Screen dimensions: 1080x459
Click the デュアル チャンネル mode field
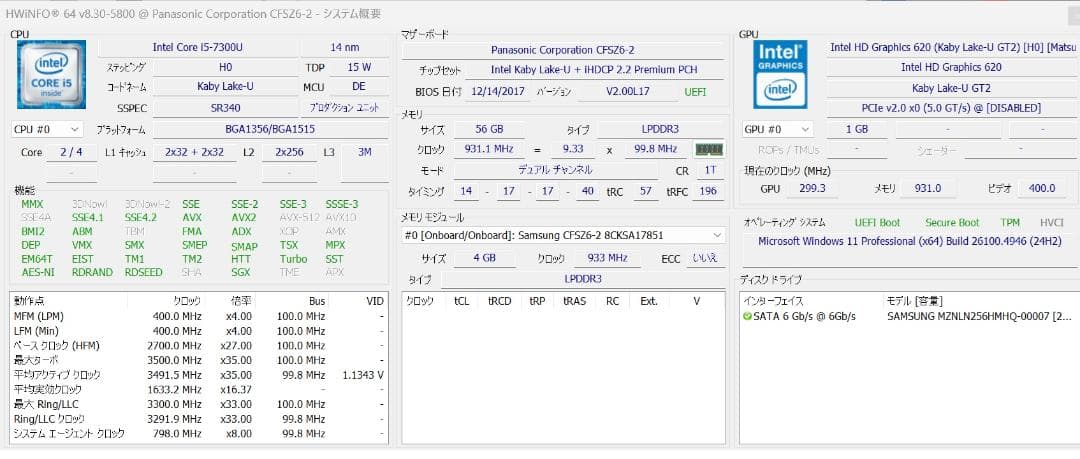tap(555, 170)
